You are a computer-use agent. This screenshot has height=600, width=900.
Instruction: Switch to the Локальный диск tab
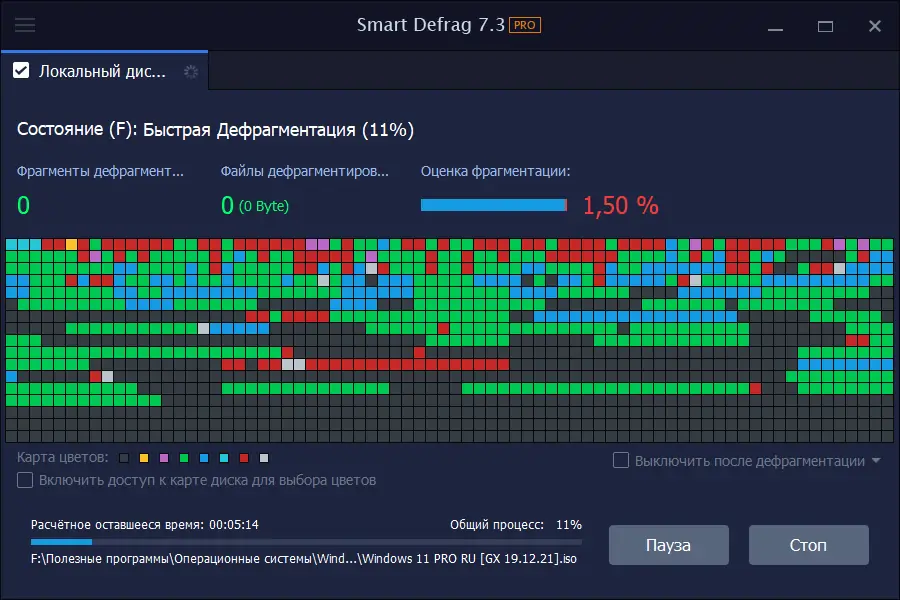pos(100,70)
